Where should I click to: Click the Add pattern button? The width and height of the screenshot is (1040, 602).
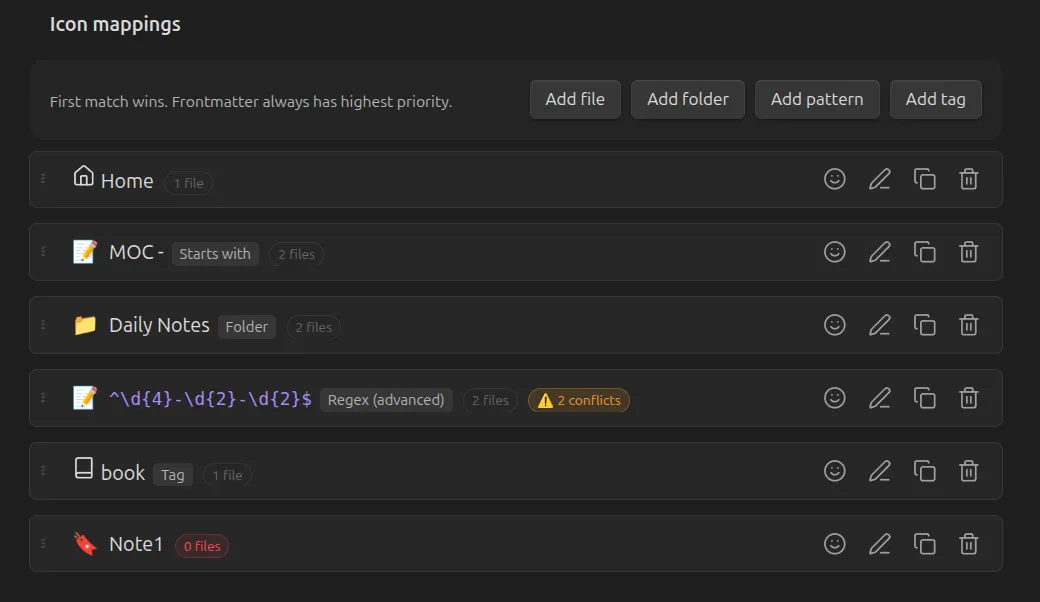tap(817, 99)
